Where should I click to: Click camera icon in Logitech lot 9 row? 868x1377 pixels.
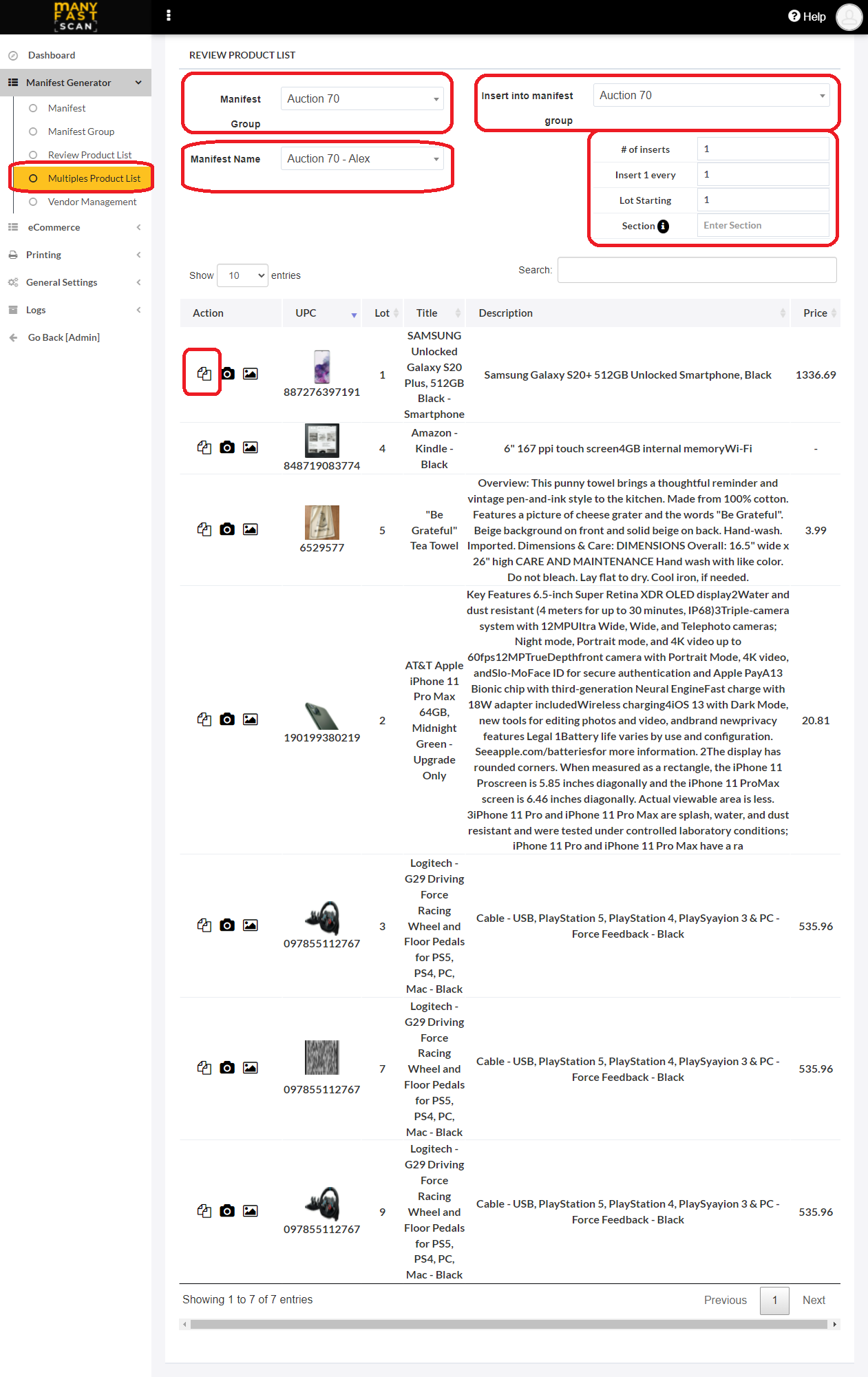227,1210
